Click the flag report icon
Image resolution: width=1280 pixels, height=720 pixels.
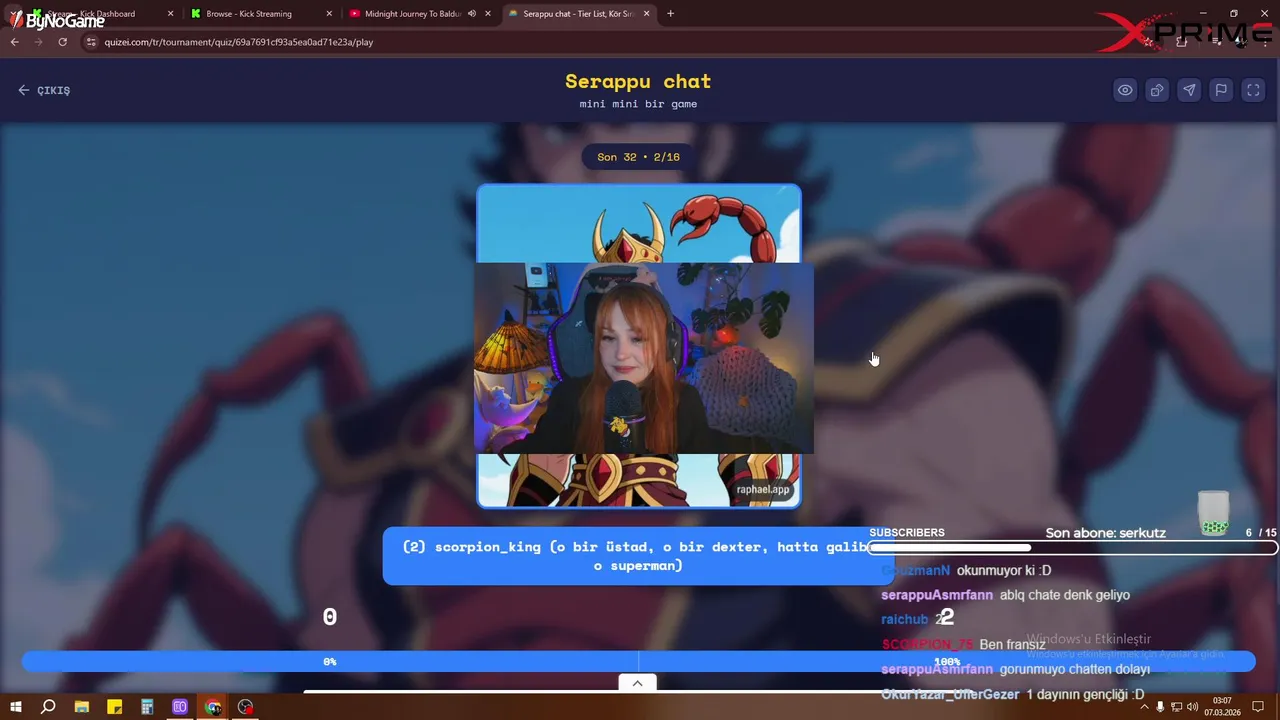(1221, 90)
